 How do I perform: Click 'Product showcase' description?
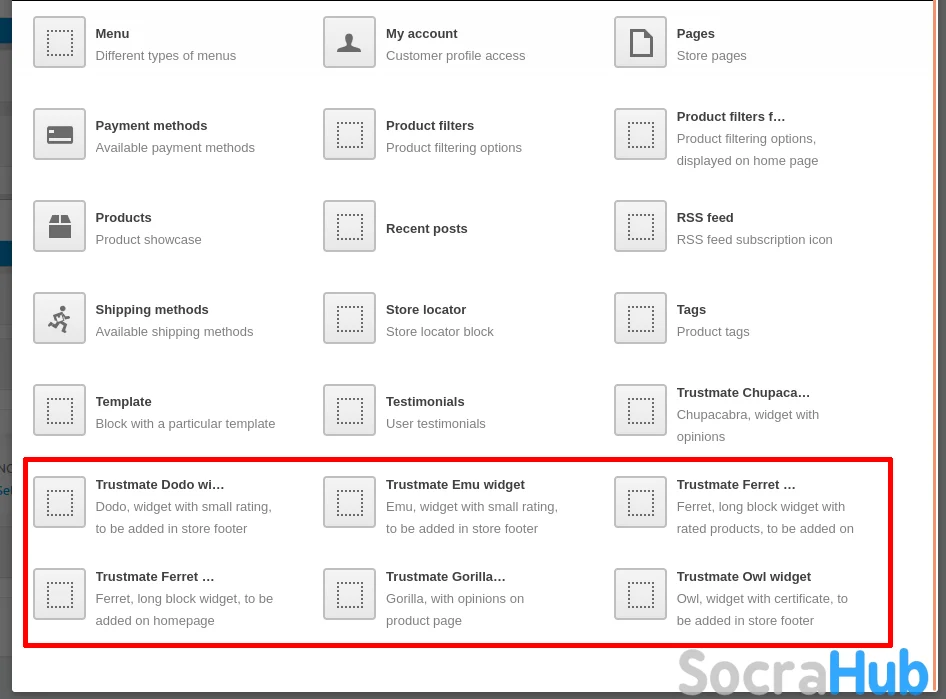point(148,239)
